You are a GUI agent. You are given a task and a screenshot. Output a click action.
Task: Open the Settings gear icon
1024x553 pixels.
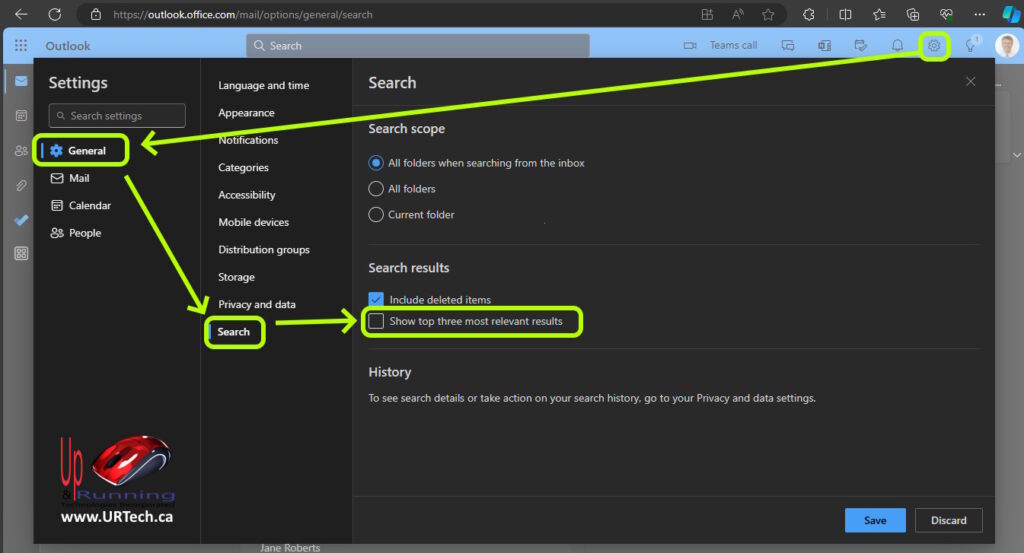(934, 45)
